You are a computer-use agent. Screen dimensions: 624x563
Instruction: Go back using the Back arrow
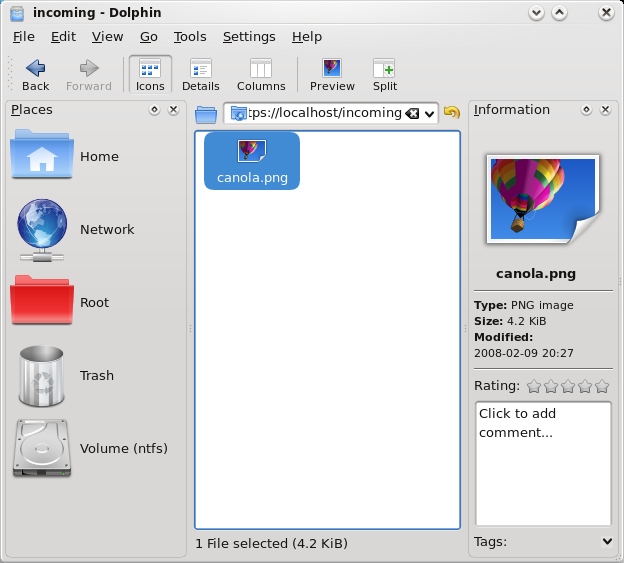(35, 75)
